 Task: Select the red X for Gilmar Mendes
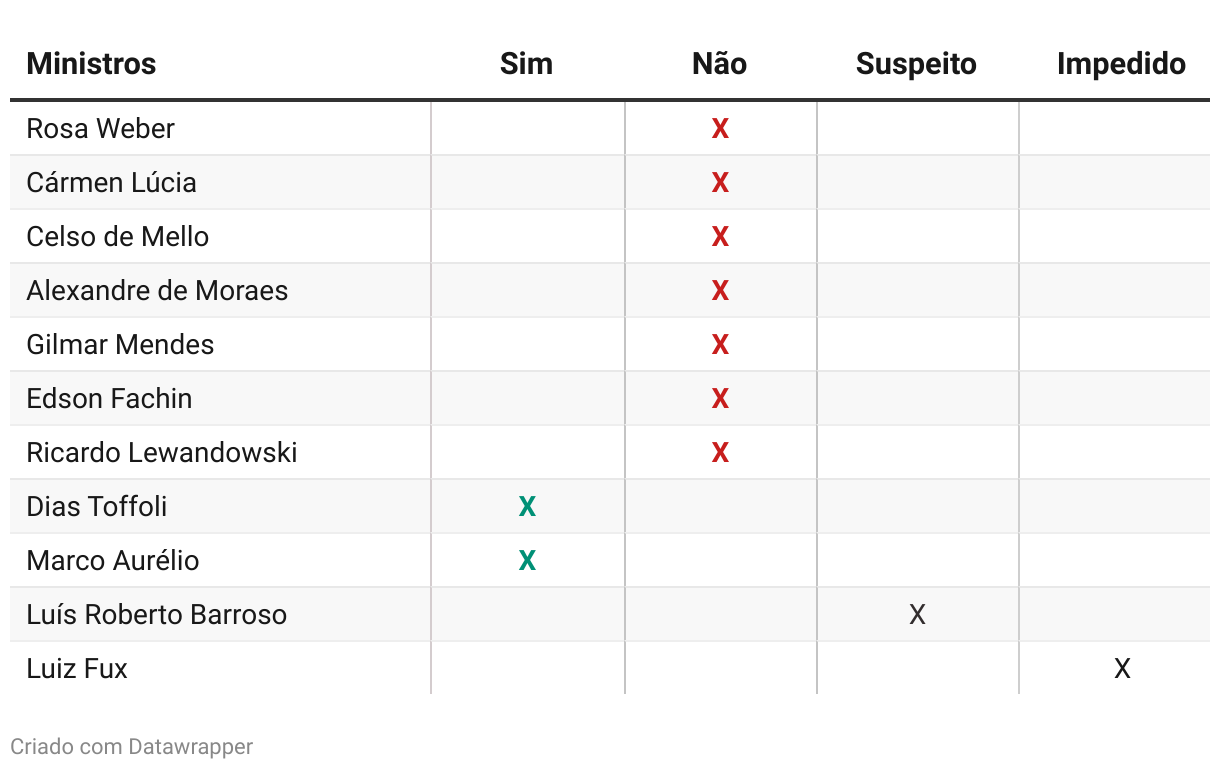720,344
